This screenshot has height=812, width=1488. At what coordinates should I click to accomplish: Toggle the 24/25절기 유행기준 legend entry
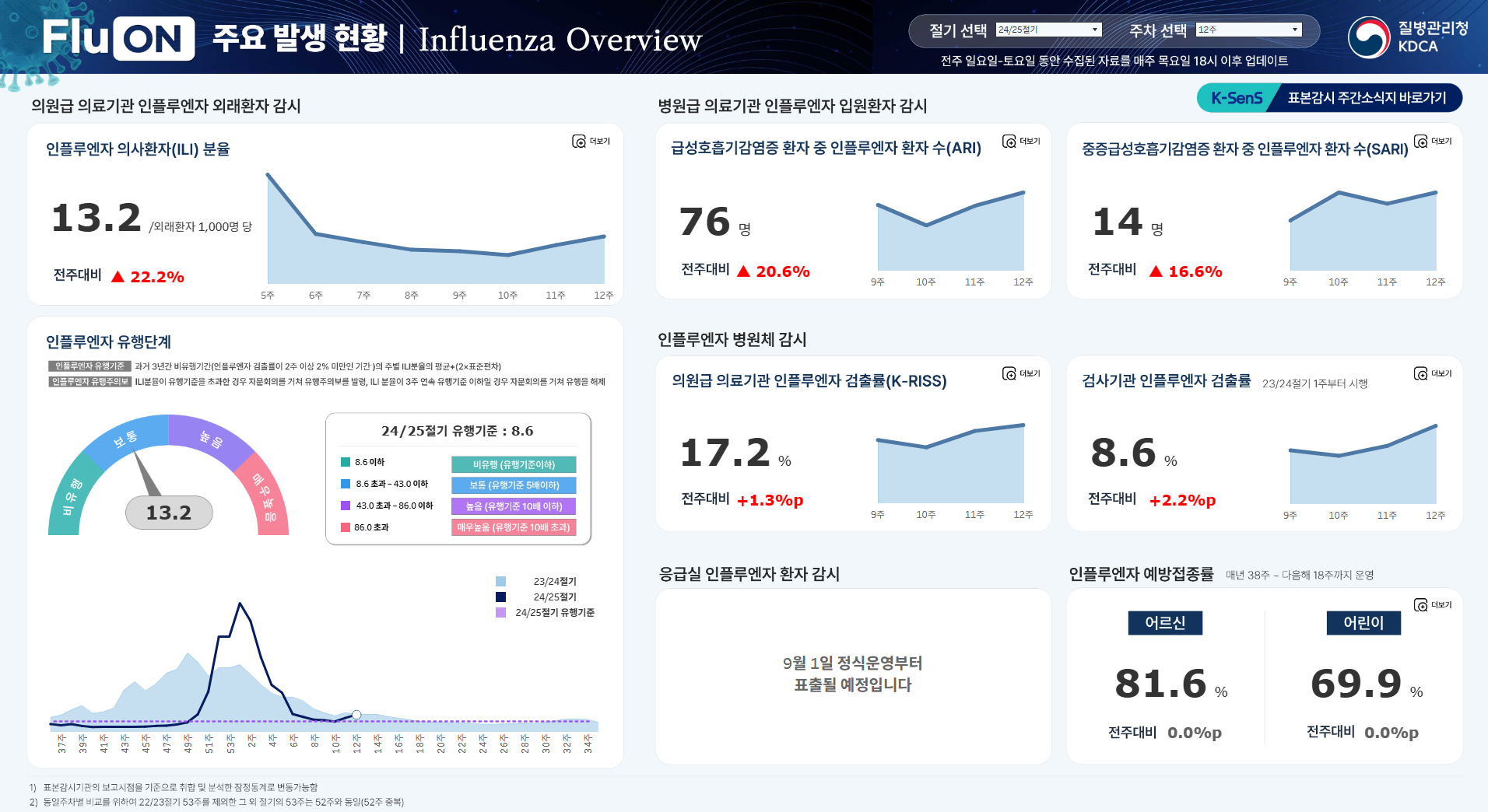545,612
